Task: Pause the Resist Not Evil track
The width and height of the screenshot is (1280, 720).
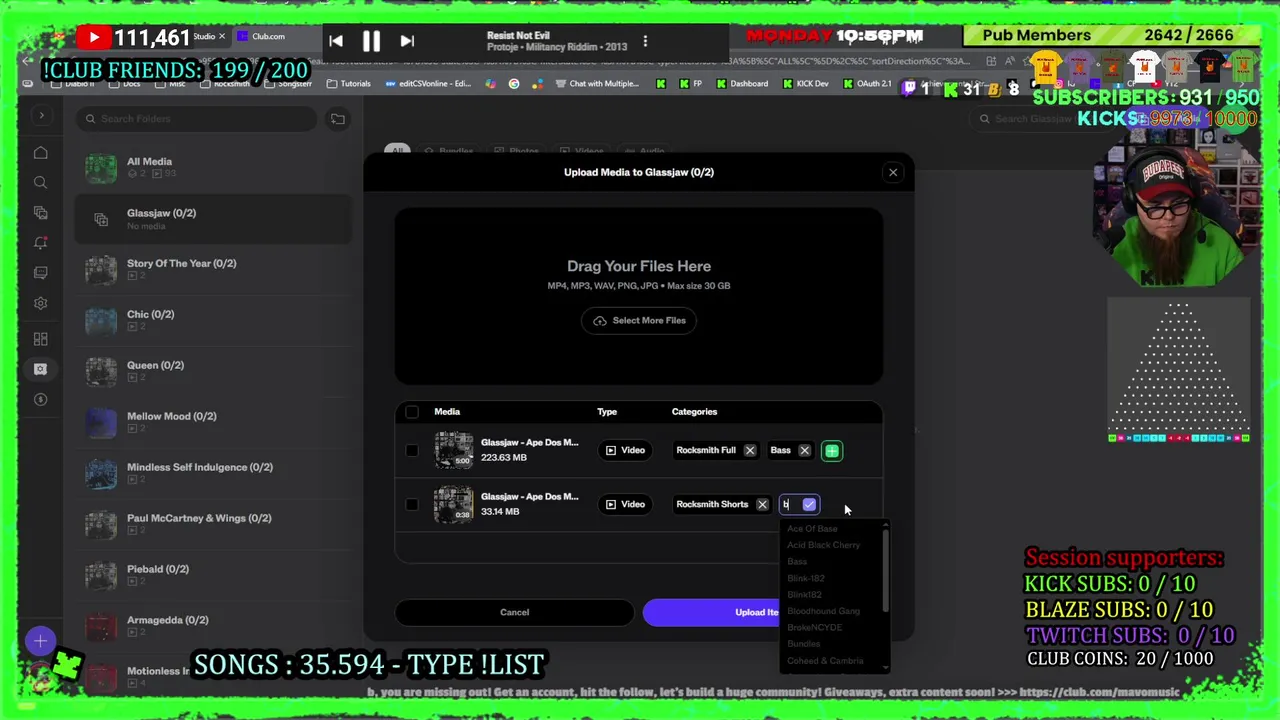Action: (x=371, y=41)
